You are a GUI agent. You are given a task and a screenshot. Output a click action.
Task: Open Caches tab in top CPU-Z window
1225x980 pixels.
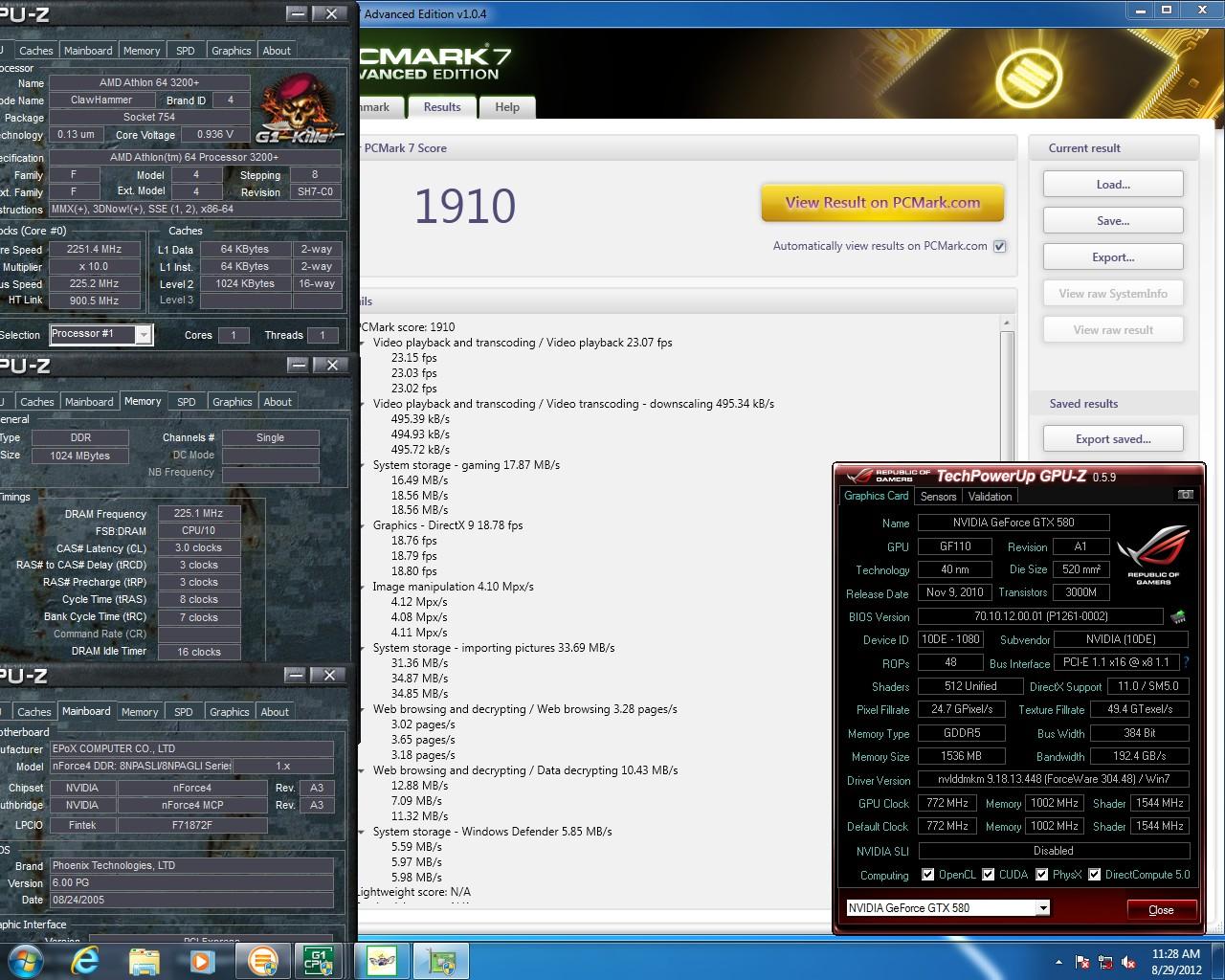click(x=35, y=51)
